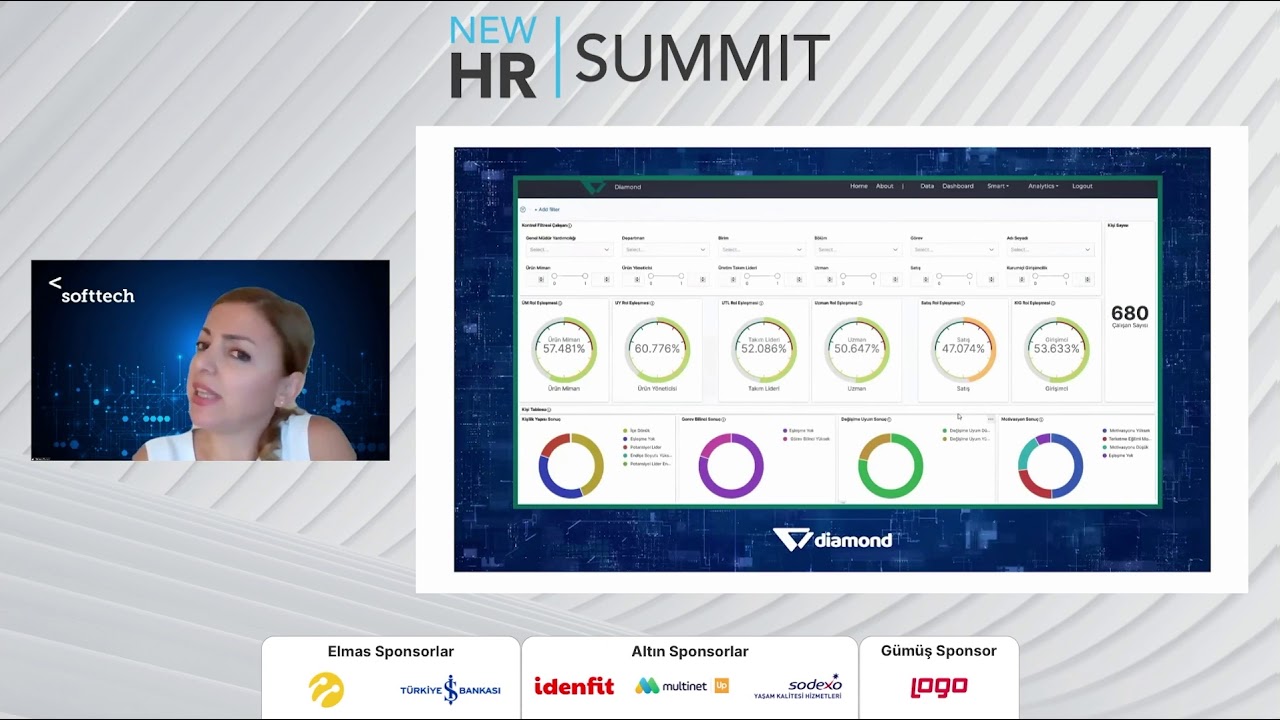The height and width of the screenshot is (720, 1280).
Task: Click the Logo company sponsor logo
Action: click(939, 687)
